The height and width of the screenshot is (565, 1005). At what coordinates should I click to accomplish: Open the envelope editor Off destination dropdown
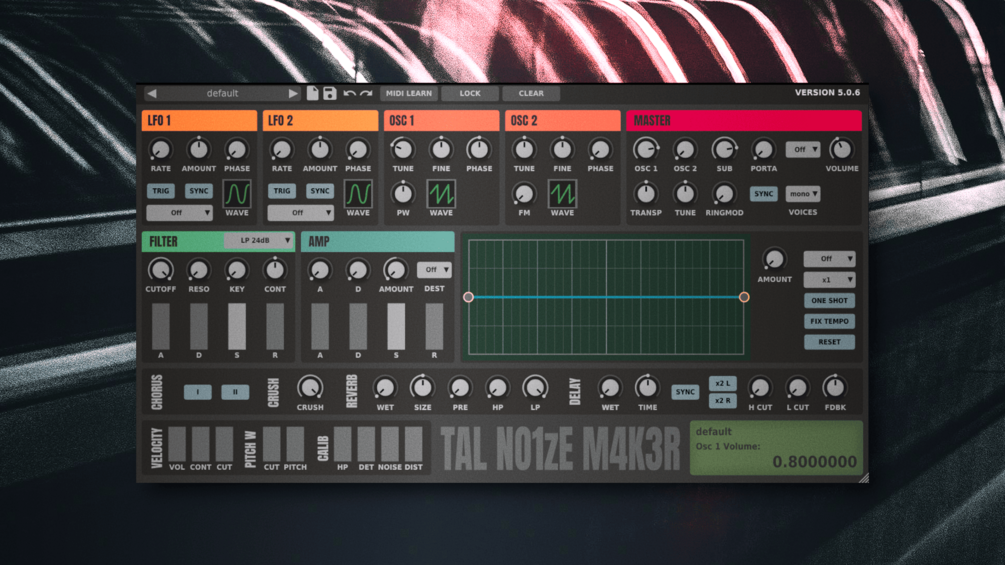pos(829,259)
